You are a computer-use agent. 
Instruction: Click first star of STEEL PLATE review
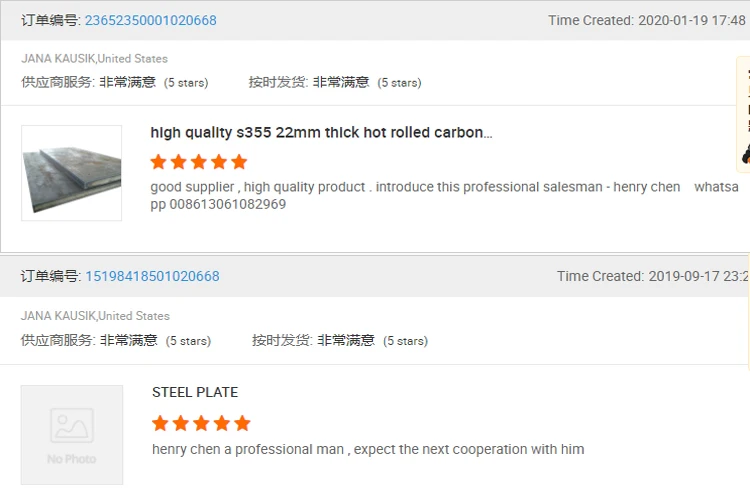tap(160, 423)
